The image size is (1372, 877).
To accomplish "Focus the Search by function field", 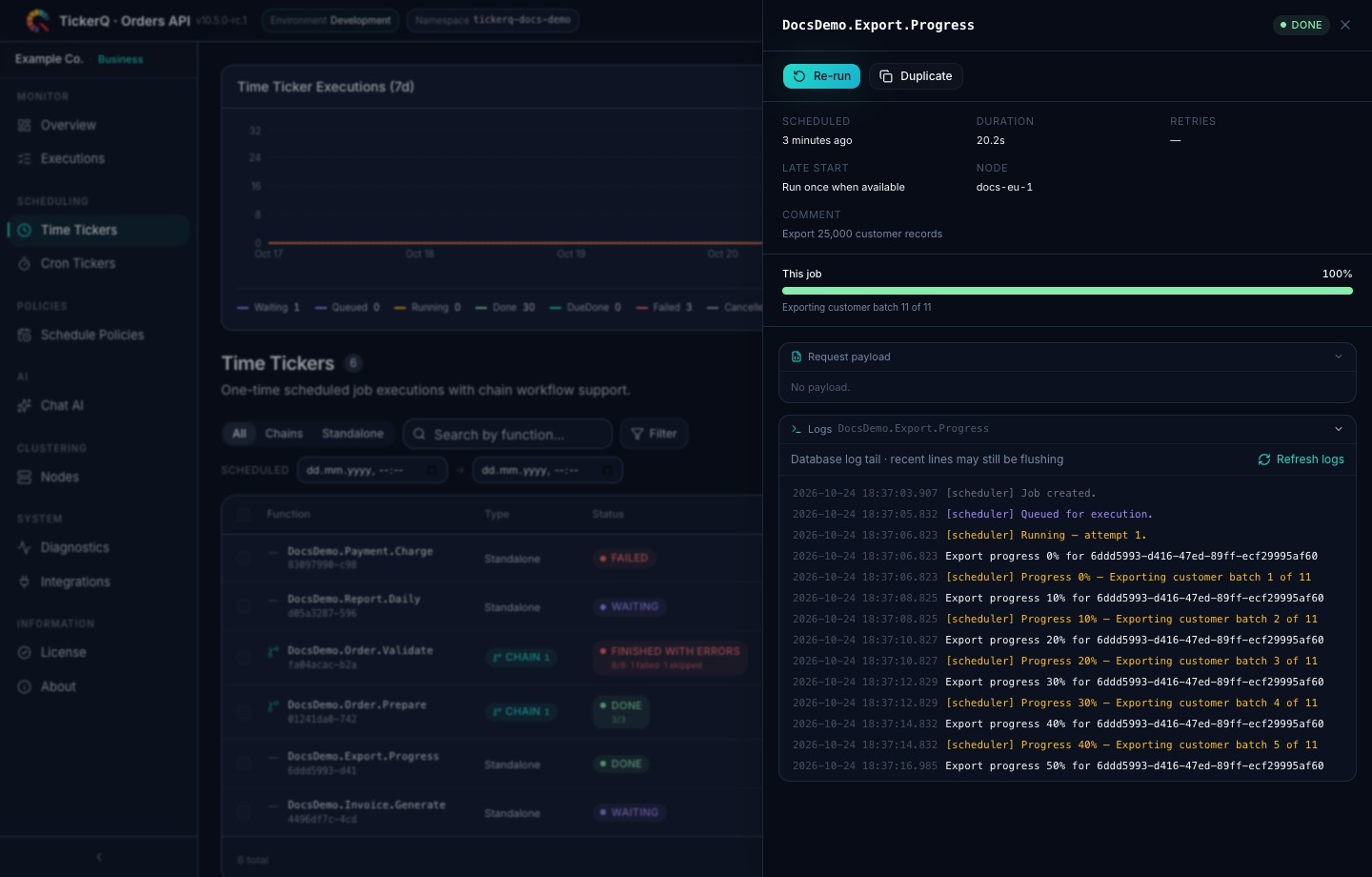I will (508, 434).
